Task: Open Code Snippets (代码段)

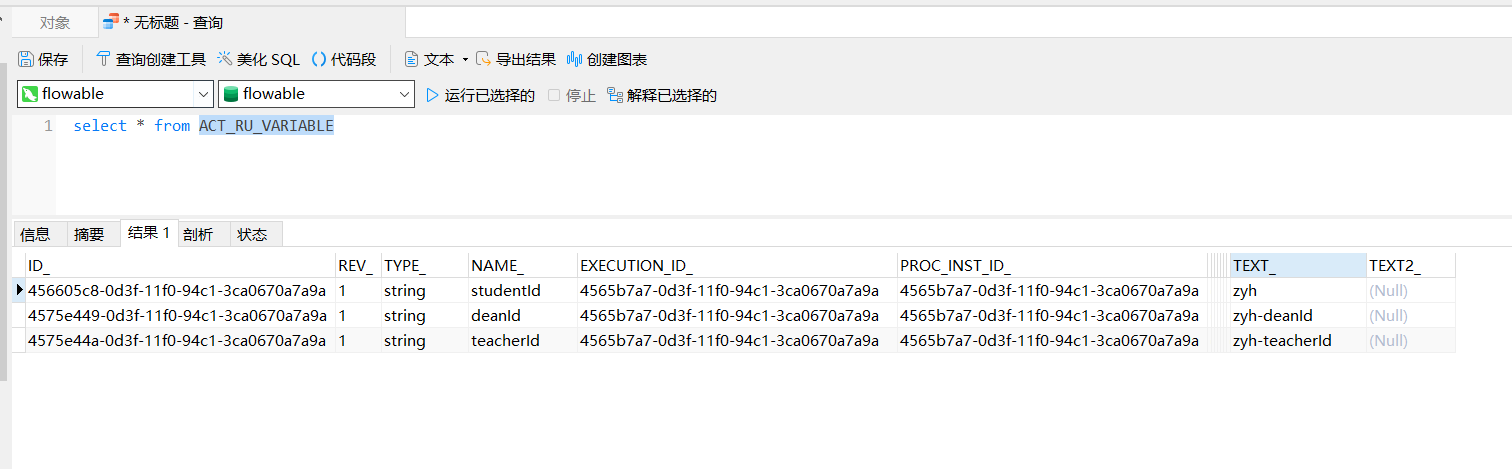Action: [344, 60]
